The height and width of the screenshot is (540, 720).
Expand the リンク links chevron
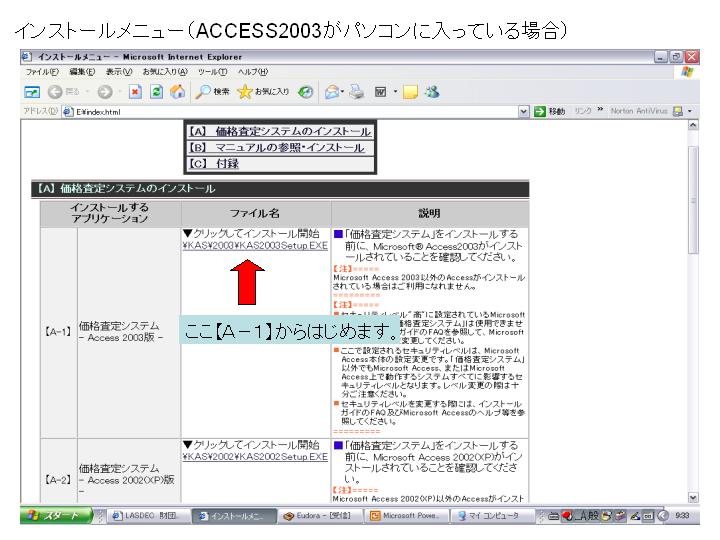click(x=600, y=110)
